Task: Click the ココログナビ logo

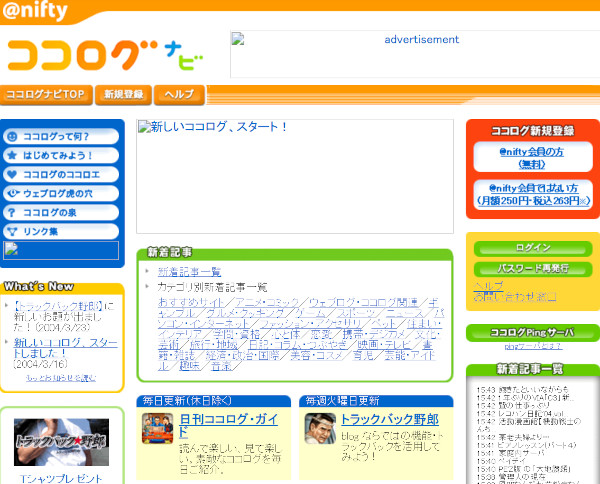Action: click(x=106, y=55)
